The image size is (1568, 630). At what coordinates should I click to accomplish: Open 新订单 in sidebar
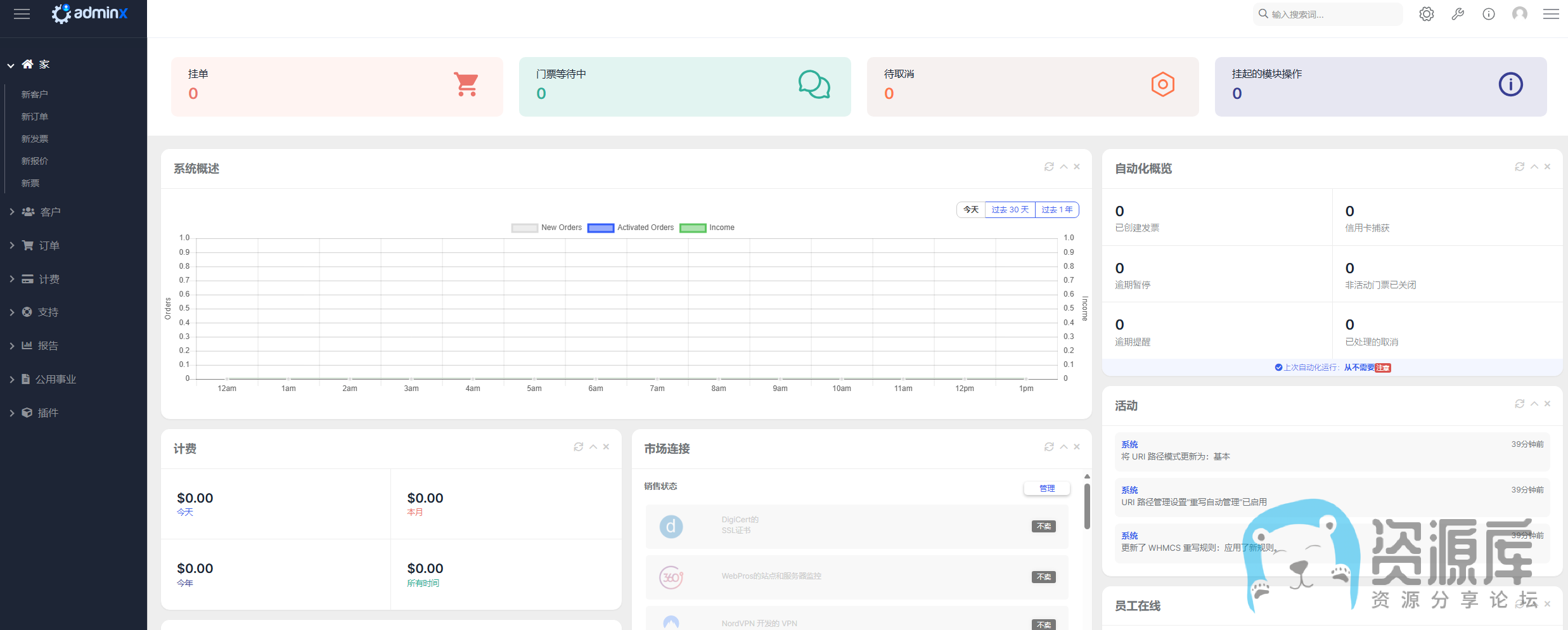point(35,117)
